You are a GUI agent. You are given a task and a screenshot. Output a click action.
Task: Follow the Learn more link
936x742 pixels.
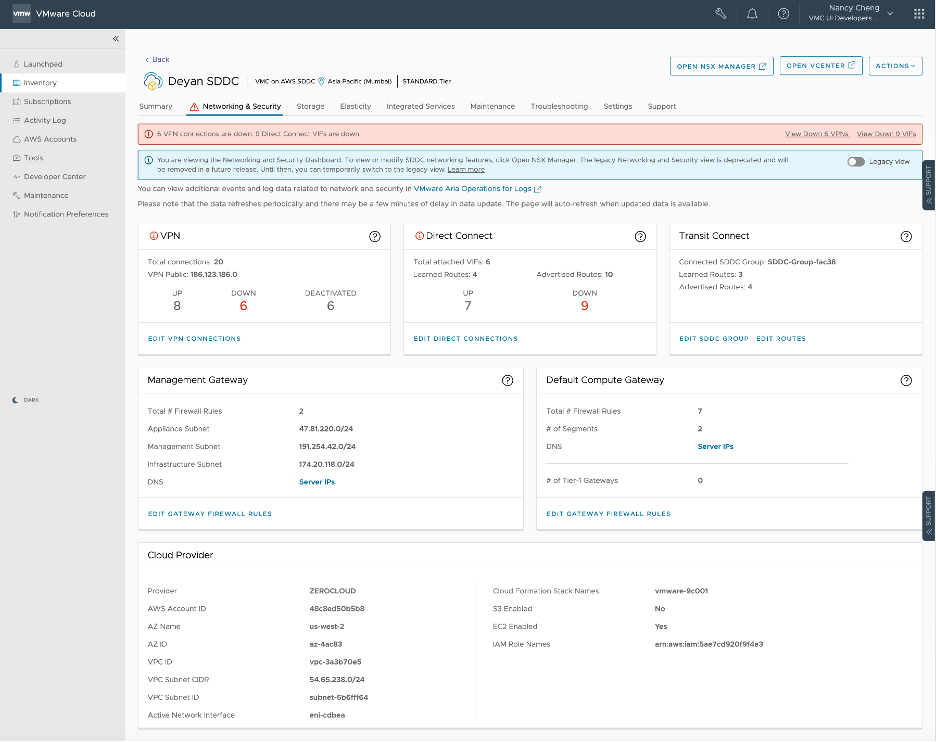[x=466, y=170]
